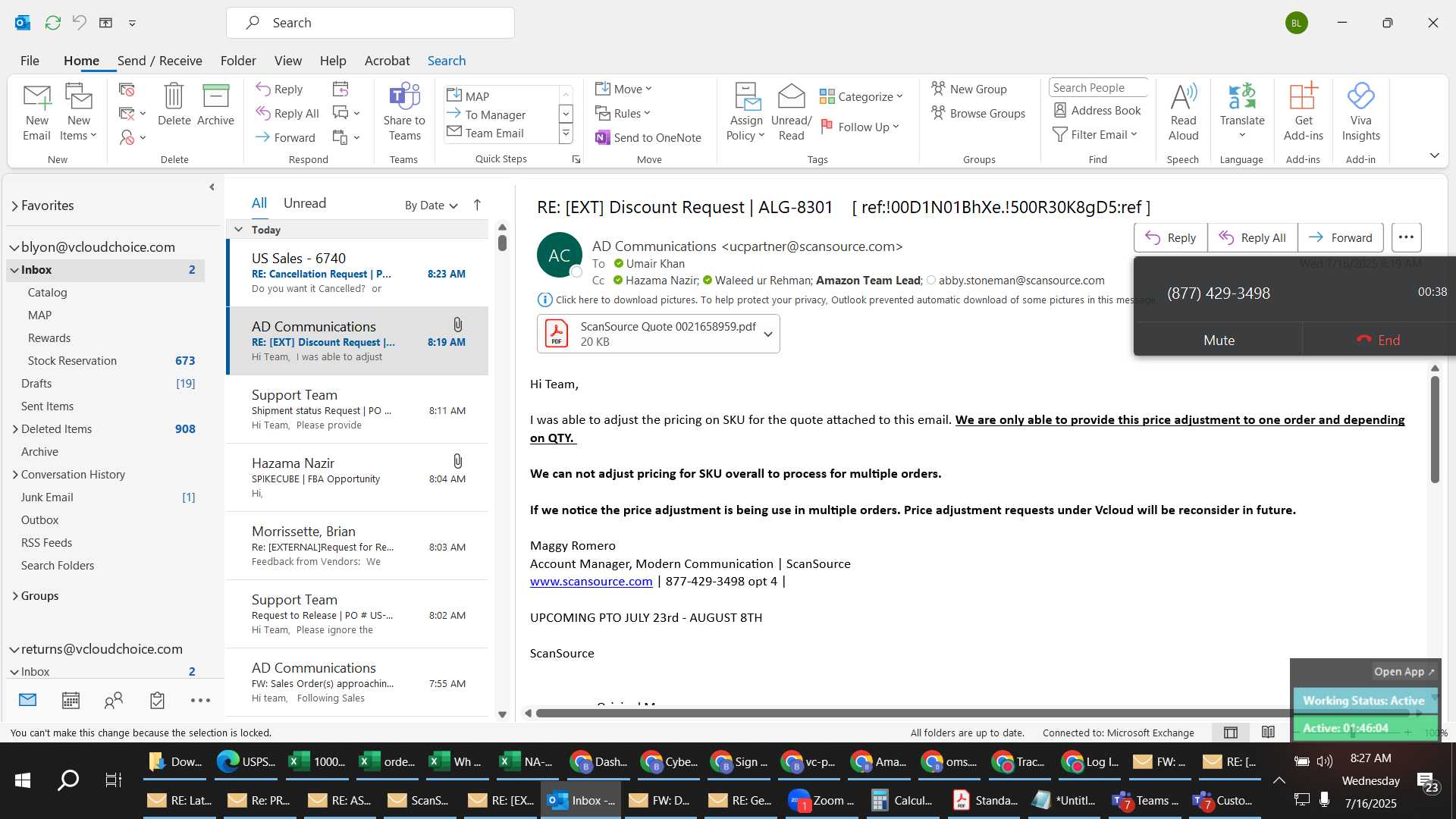The width and height of the screenshot is (1456, 819).
Task: Switch to Normal view in status bar
Action: pyautogui.click(x=1231, y=733)
